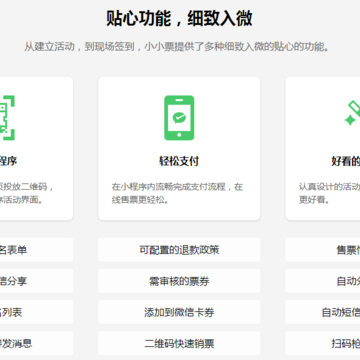This screenshot has height=360, width=360.
Task: Open the 轻松支付 card title
Action: (179, 161)
